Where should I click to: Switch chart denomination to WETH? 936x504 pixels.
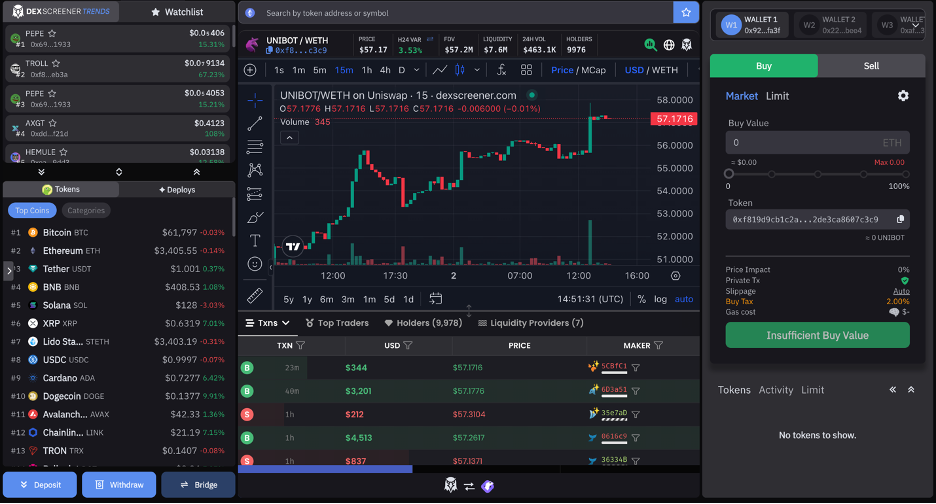click(664, 70)
